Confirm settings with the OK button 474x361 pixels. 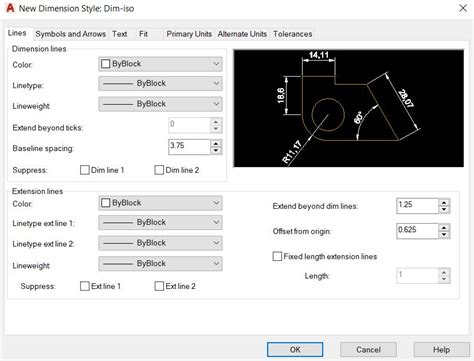tap(295, 350)
